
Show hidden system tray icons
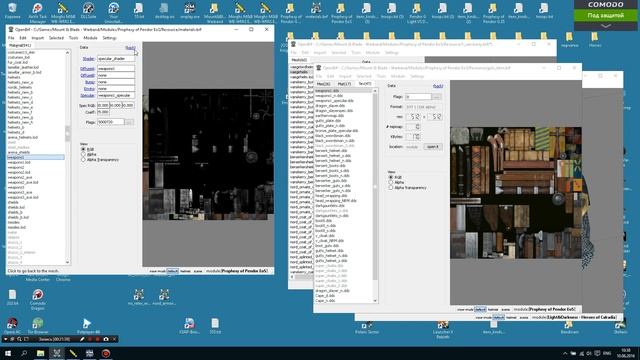(565, 353)
